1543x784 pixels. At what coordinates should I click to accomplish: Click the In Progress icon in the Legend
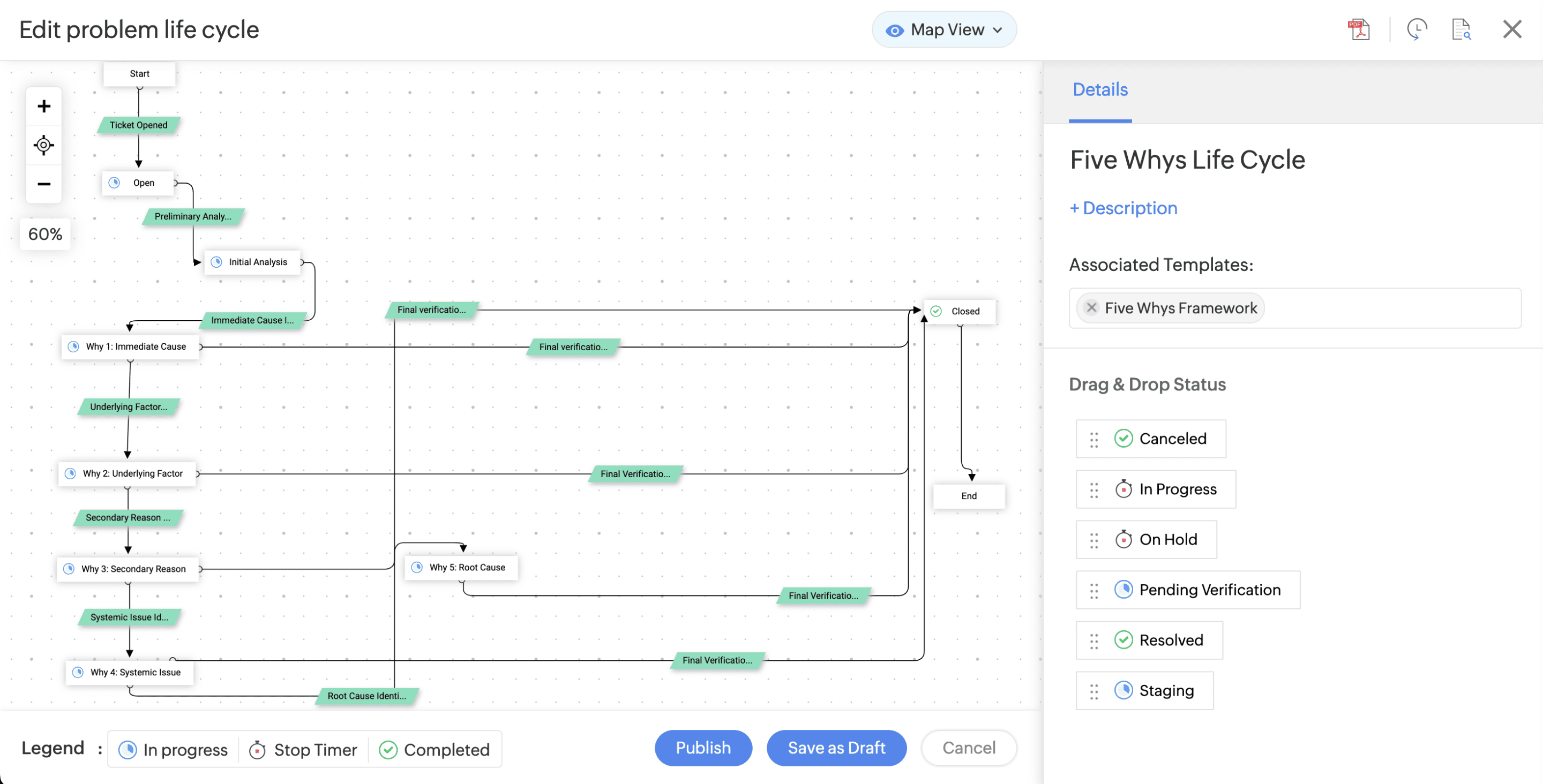coord(128,749)
